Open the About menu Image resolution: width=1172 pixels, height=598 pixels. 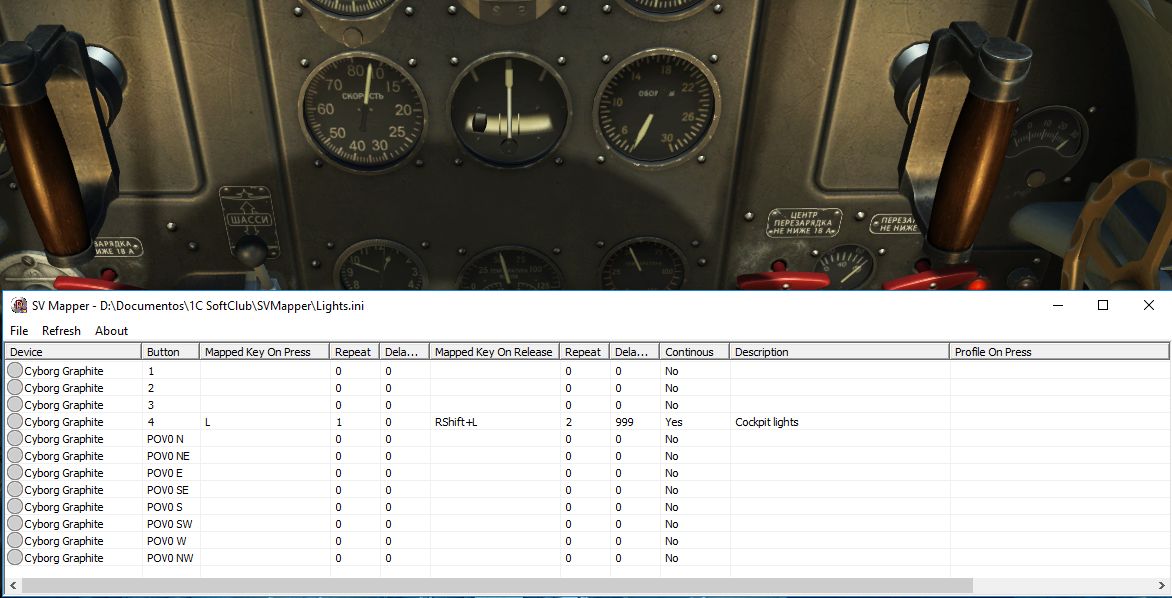click(111, 330)
